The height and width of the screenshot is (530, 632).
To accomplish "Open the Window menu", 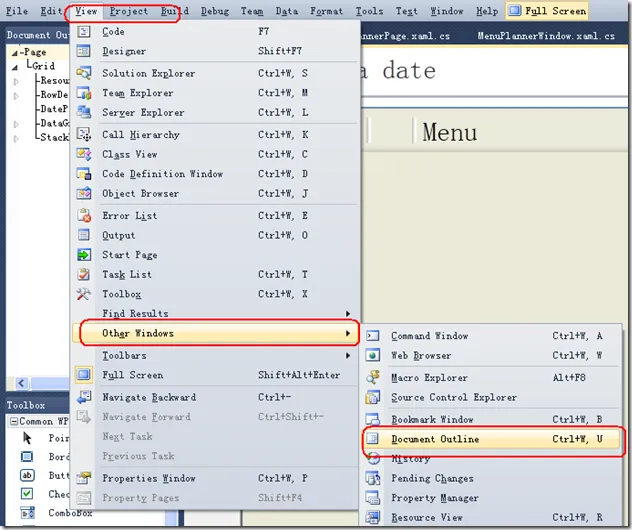I will click(x=447, y=11).
